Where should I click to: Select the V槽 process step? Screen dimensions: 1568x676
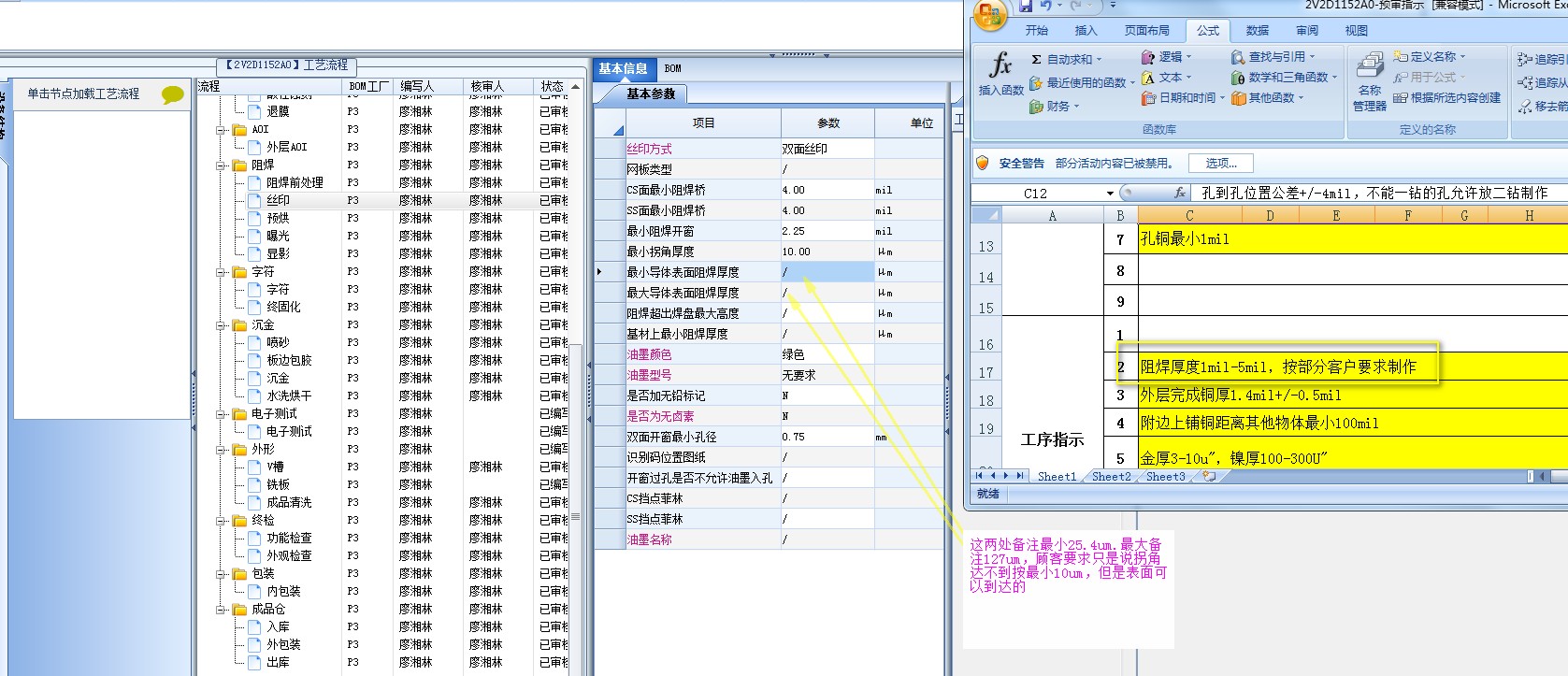[276, 467]
